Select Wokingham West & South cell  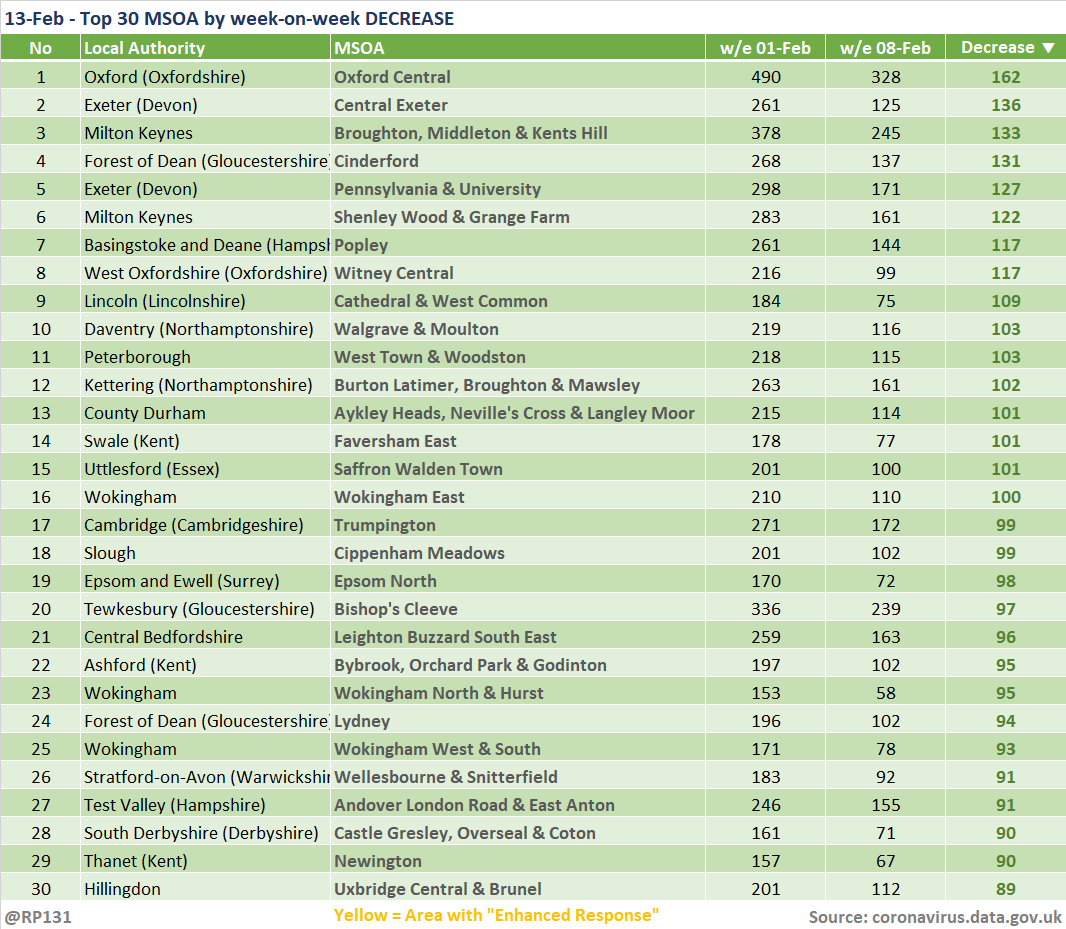click(517, 749)
